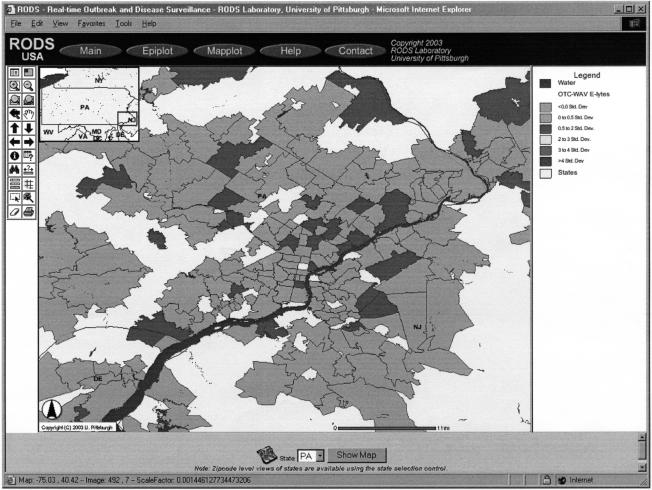
Task: Open the View menu
Action: [x=60, y=24]
